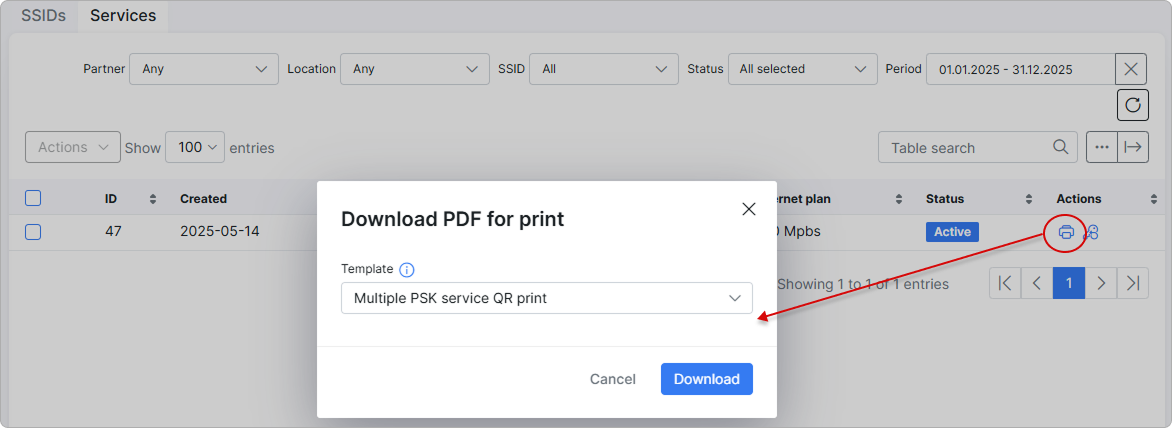Switch to the SSIDs tab
This screenshot has height=428, width=1172.
pos(42,16)
